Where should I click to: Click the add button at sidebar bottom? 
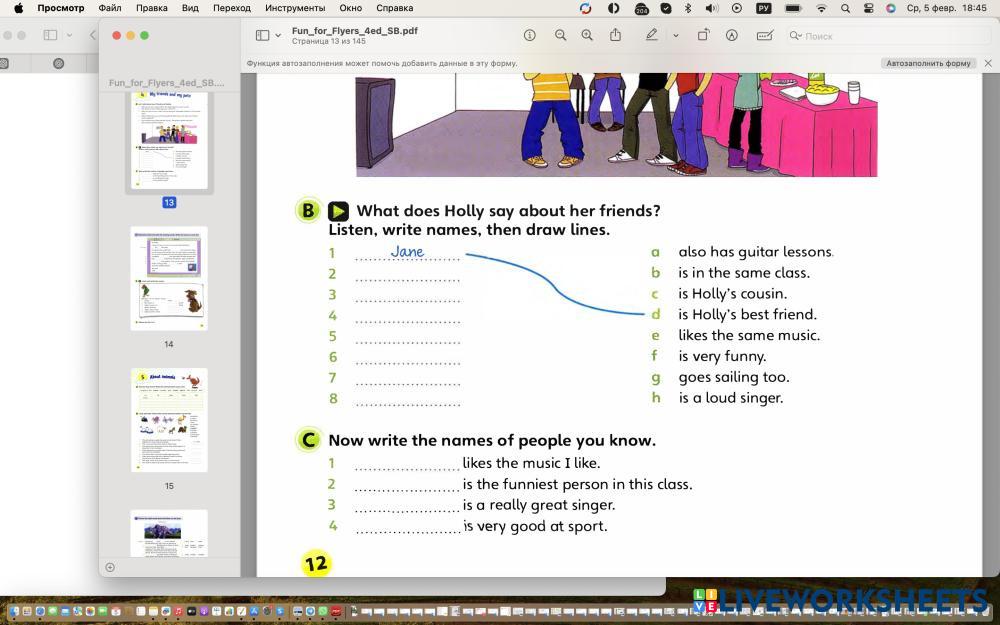click(110, 567)
